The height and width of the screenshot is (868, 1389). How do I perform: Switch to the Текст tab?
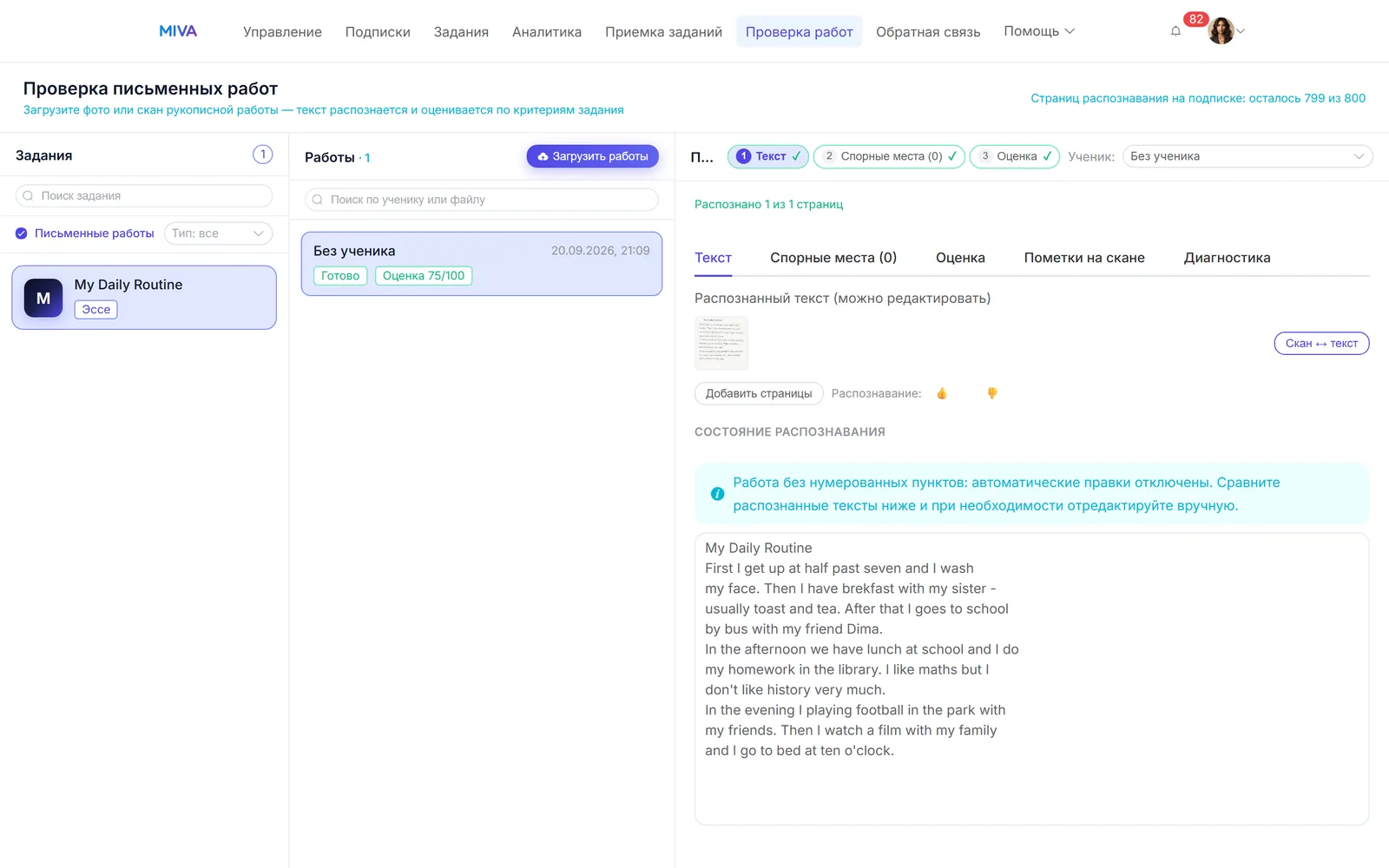click(x=713, y=258)
